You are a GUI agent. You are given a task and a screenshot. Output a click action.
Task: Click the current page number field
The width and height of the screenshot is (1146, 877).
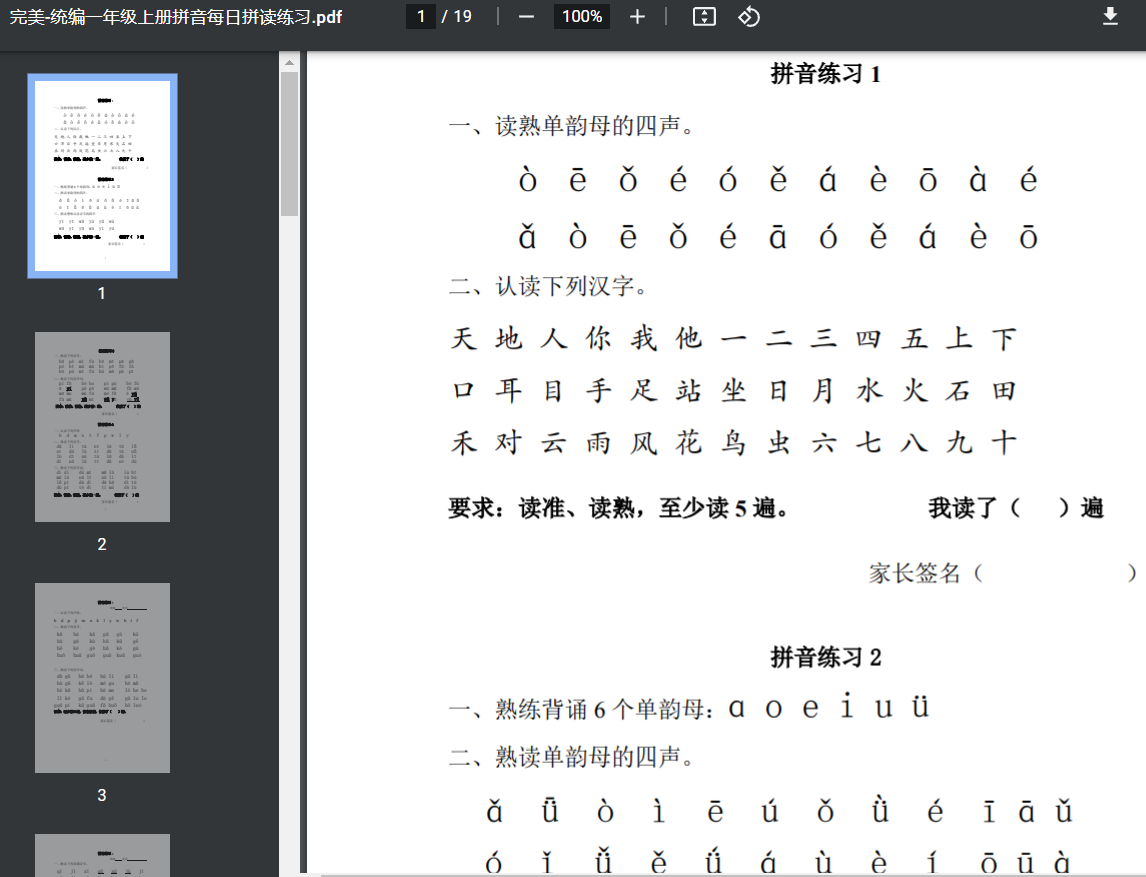[x=421, y=17]
